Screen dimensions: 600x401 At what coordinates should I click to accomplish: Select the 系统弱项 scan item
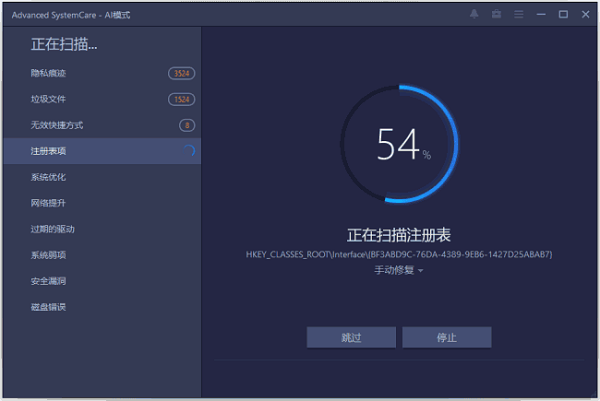point(102,255)
